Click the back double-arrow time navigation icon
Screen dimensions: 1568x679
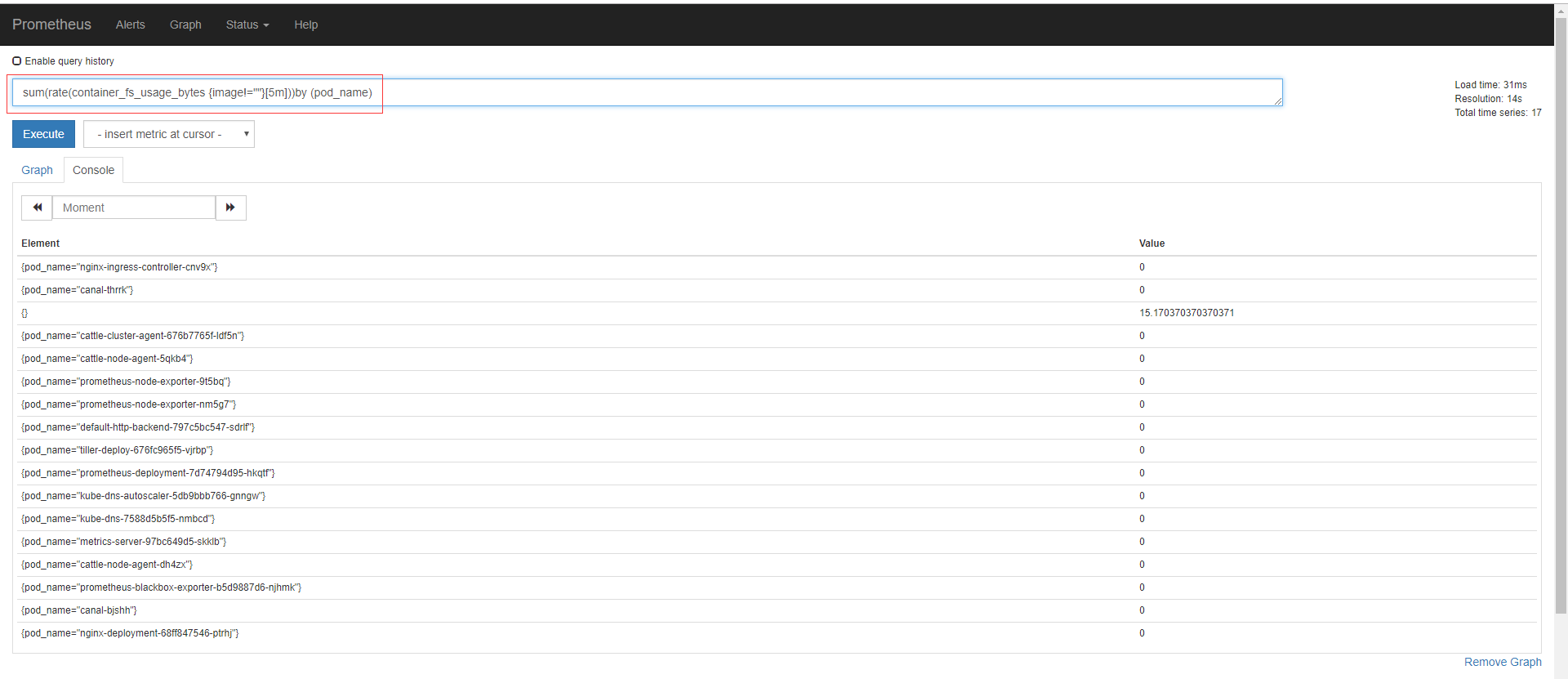coord(37,208)
